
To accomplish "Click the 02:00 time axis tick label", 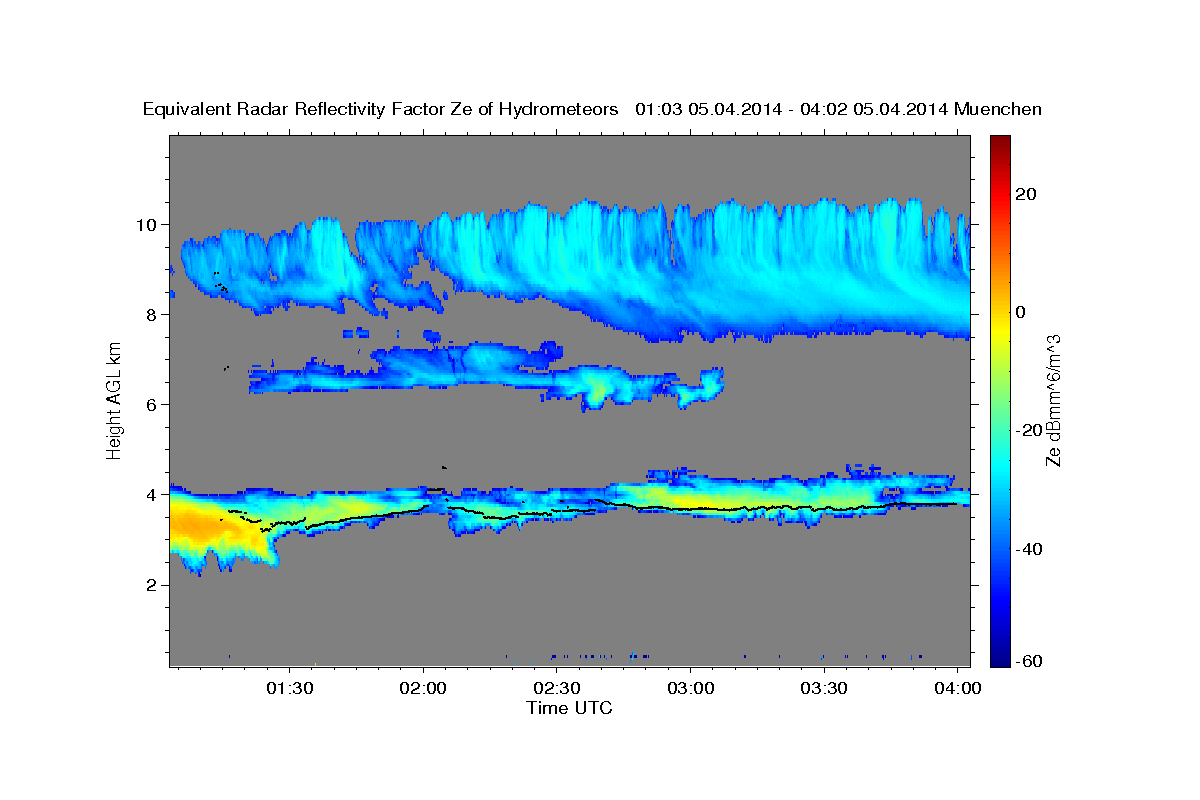I will coord(423,689).
